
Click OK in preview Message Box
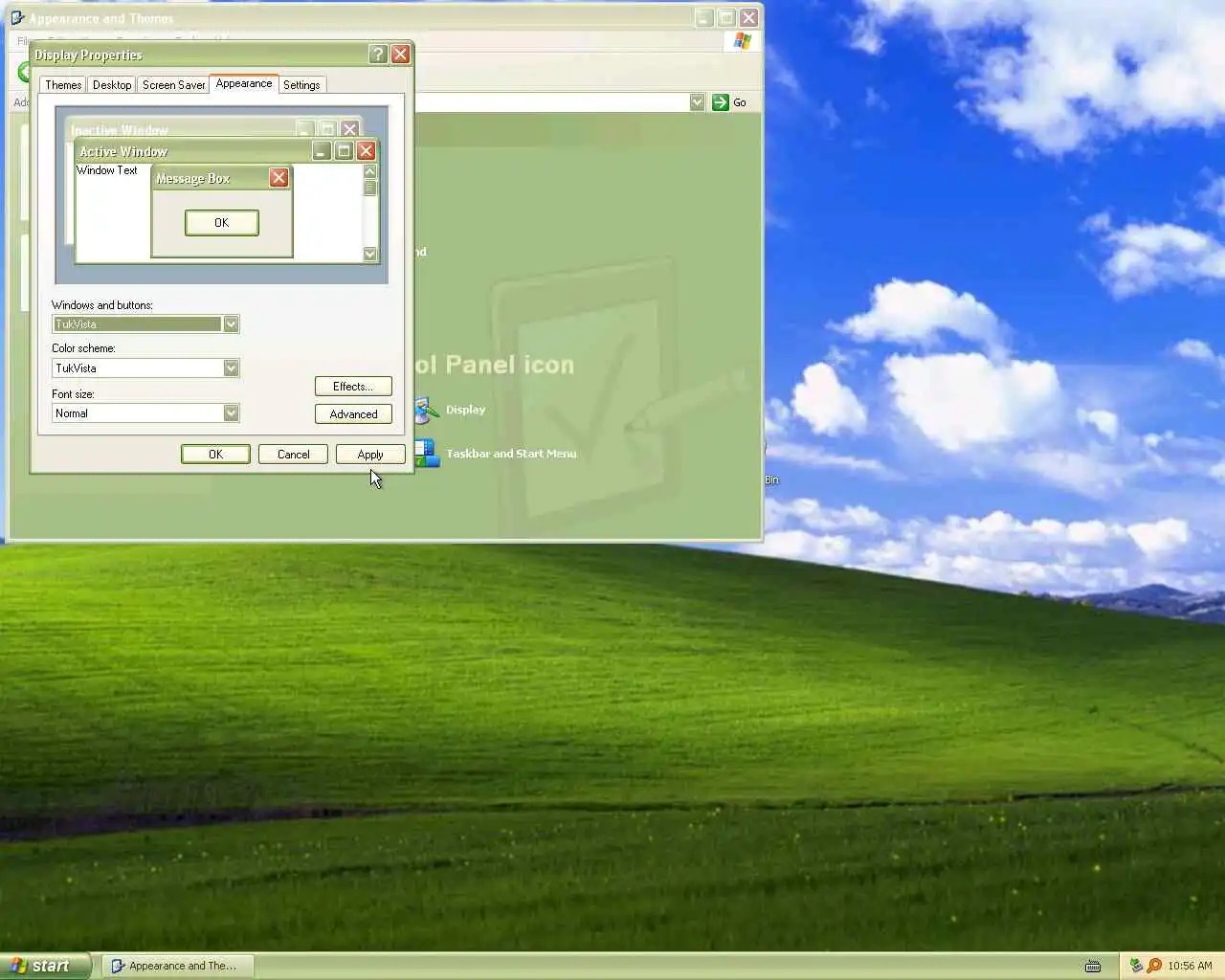[x=221, y=223]
